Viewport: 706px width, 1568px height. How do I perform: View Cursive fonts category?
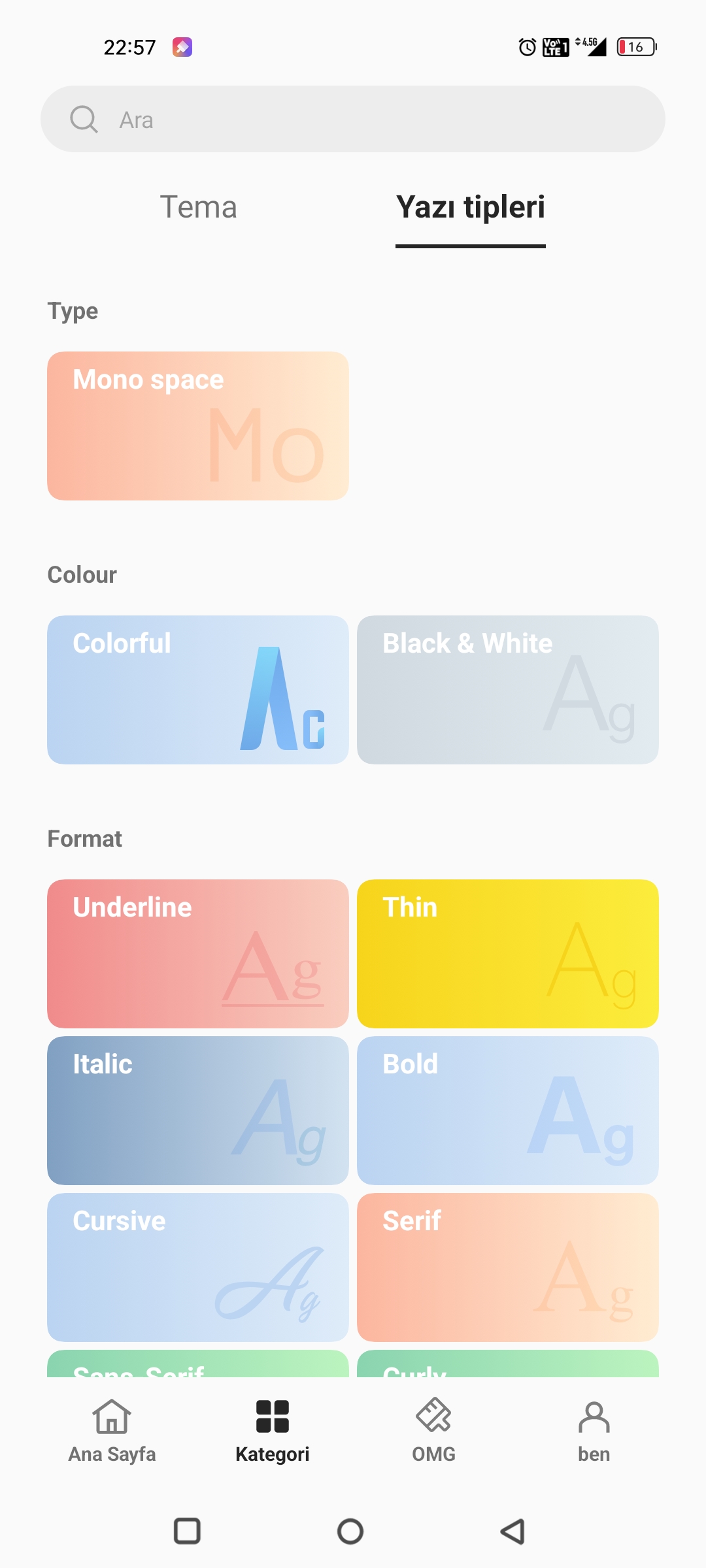(198, 1267)
